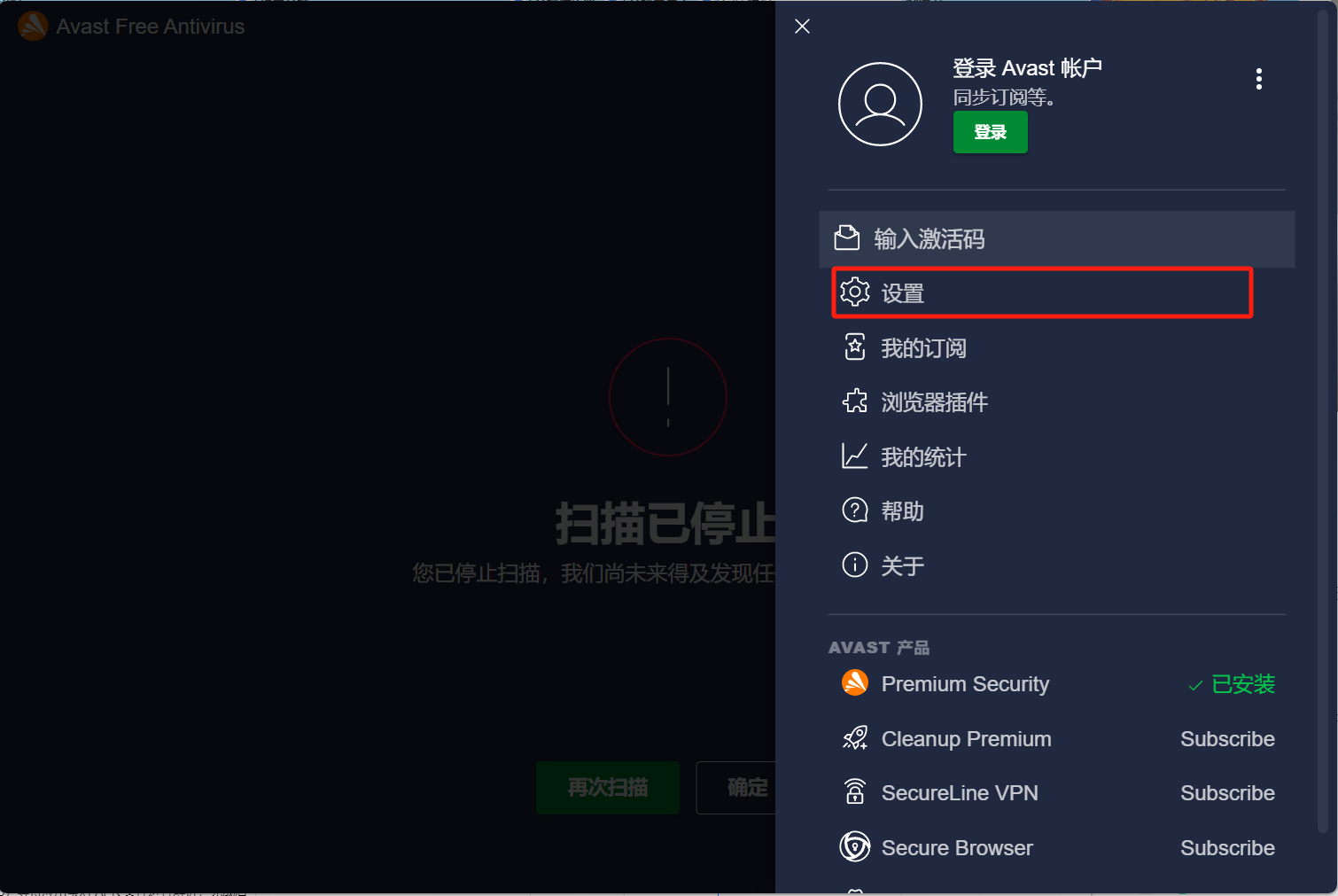1338x896 pixels.
Task: Click the settings gear icon
Action: (x=855, y=292)
